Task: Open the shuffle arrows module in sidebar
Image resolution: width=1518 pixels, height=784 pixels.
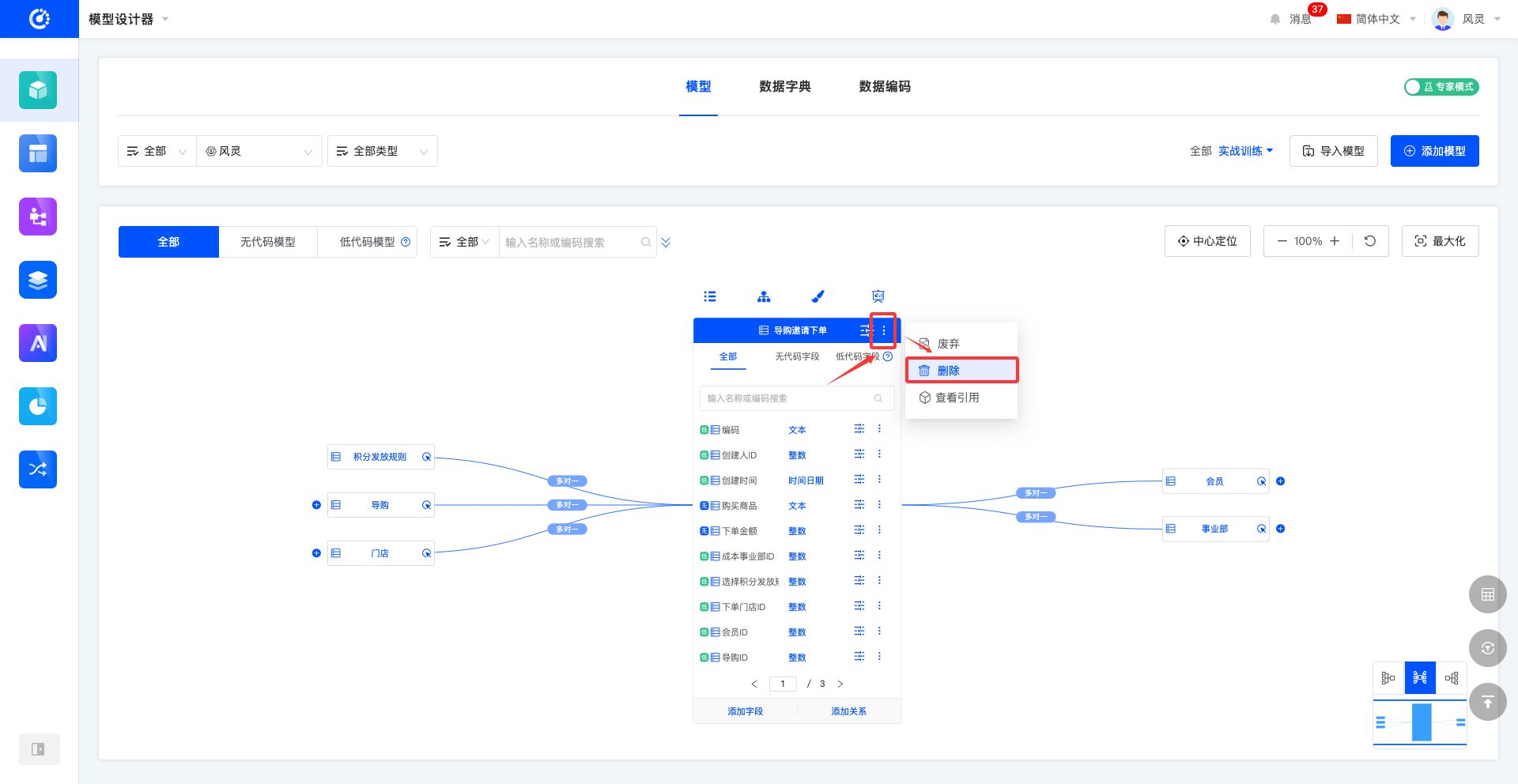Action: [x=38, y=469]
